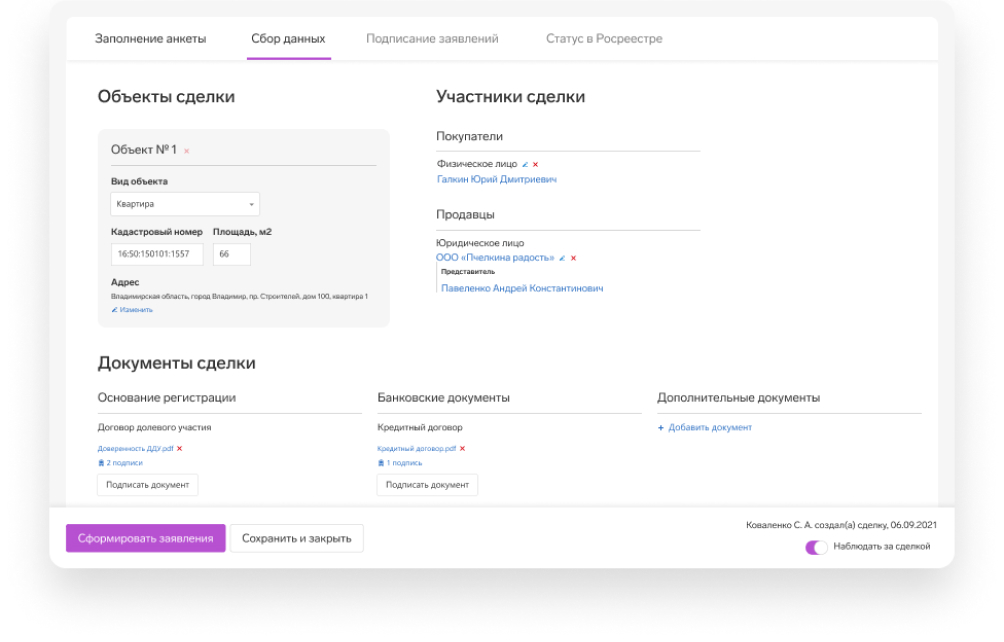The image size is (1004, 642).
Task: Delete seller ООО «Пчелкина радость» via red cross
Action: click(573, 258)
